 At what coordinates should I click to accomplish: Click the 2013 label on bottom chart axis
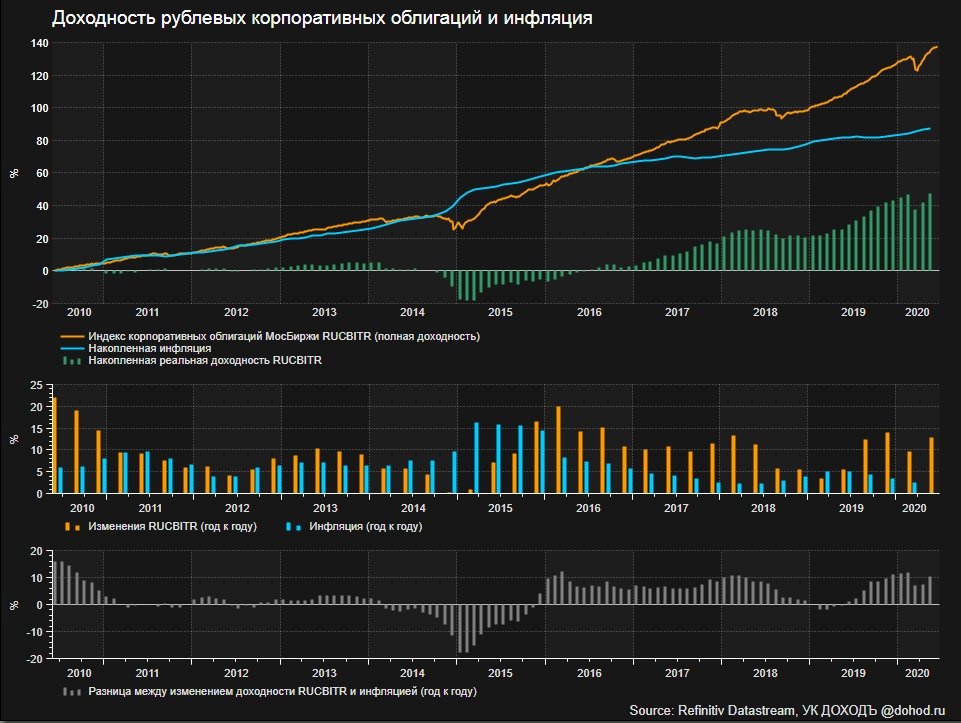324,673
